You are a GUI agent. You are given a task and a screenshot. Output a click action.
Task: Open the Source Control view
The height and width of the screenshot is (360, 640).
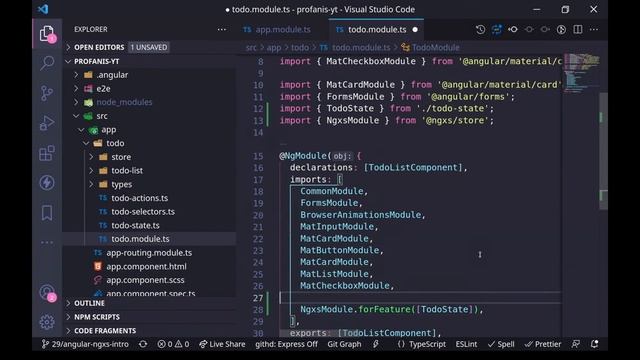coord(47,93)
